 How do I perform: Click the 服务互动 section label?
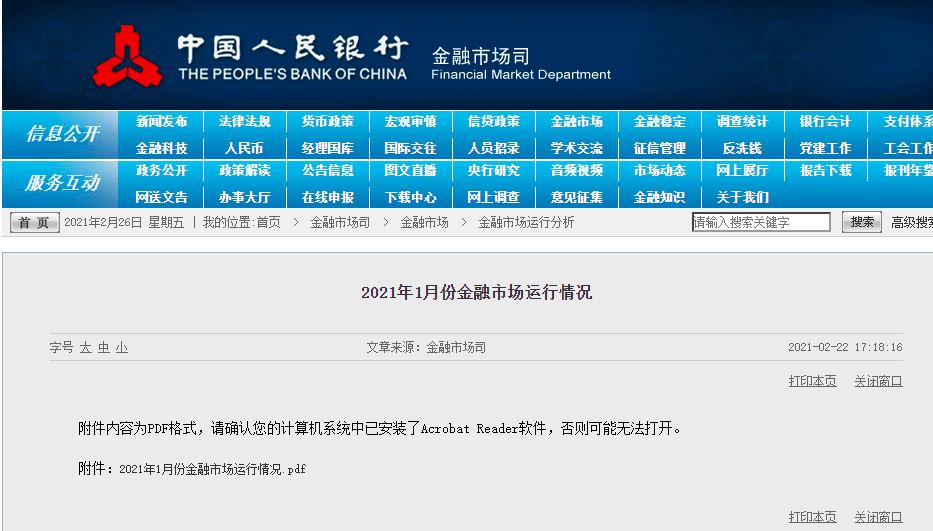(62, 183)
